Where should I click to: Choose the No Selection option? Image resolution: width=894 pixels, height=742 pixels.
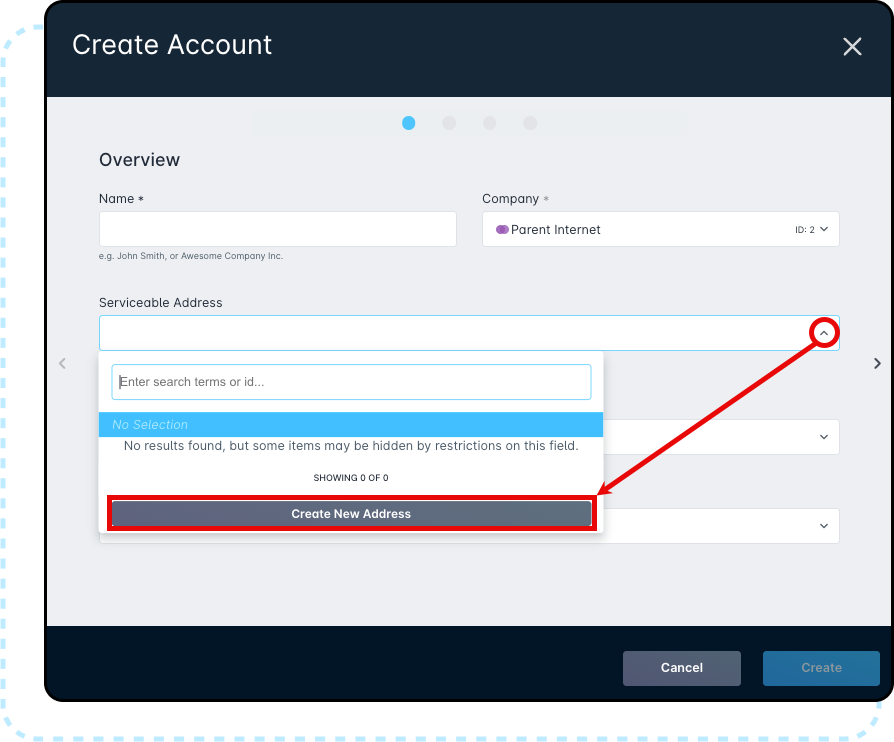[351, 424]
